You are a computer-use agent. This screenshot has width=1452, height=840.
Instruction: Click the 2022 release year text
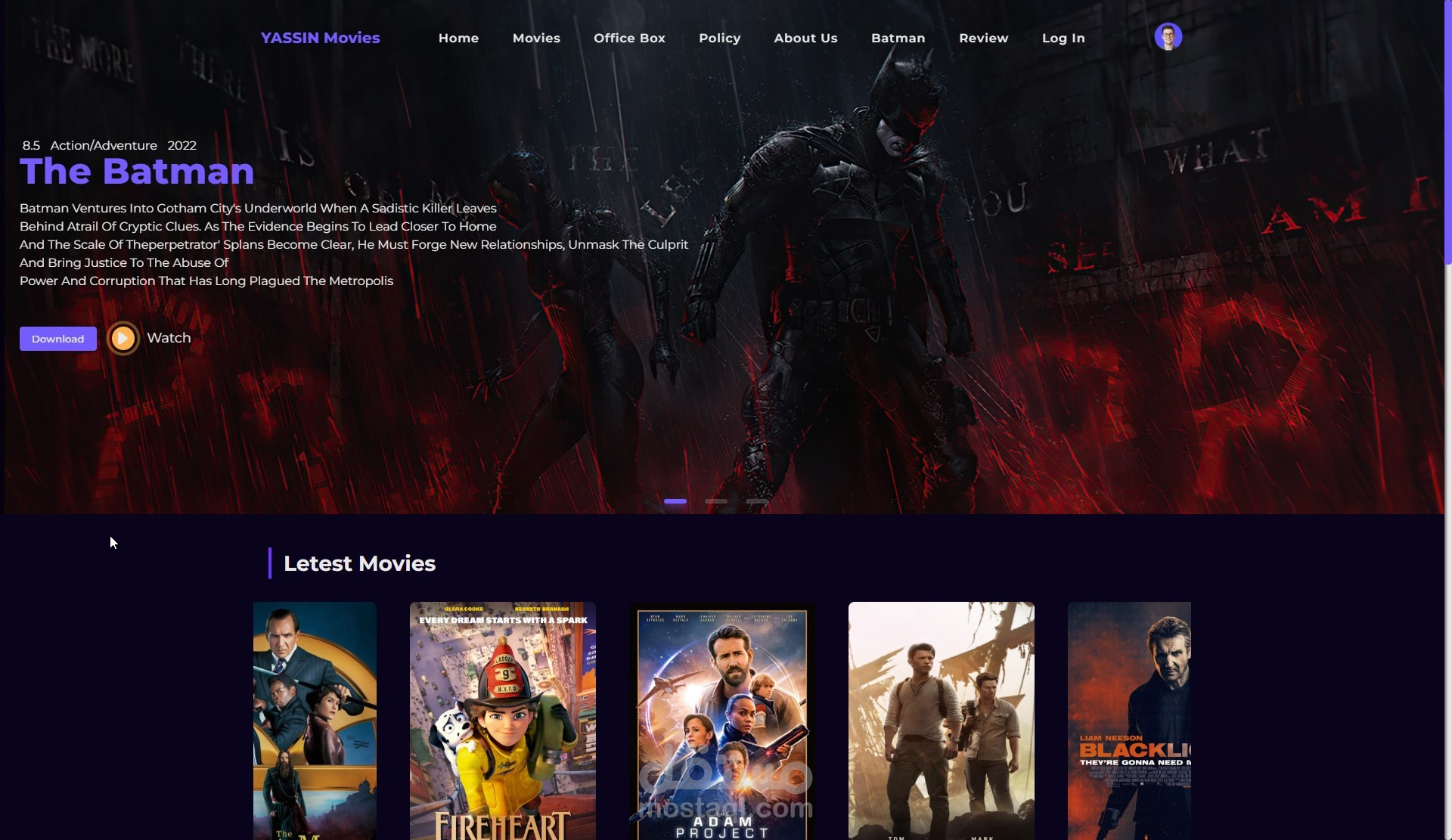tap(181, 145)
